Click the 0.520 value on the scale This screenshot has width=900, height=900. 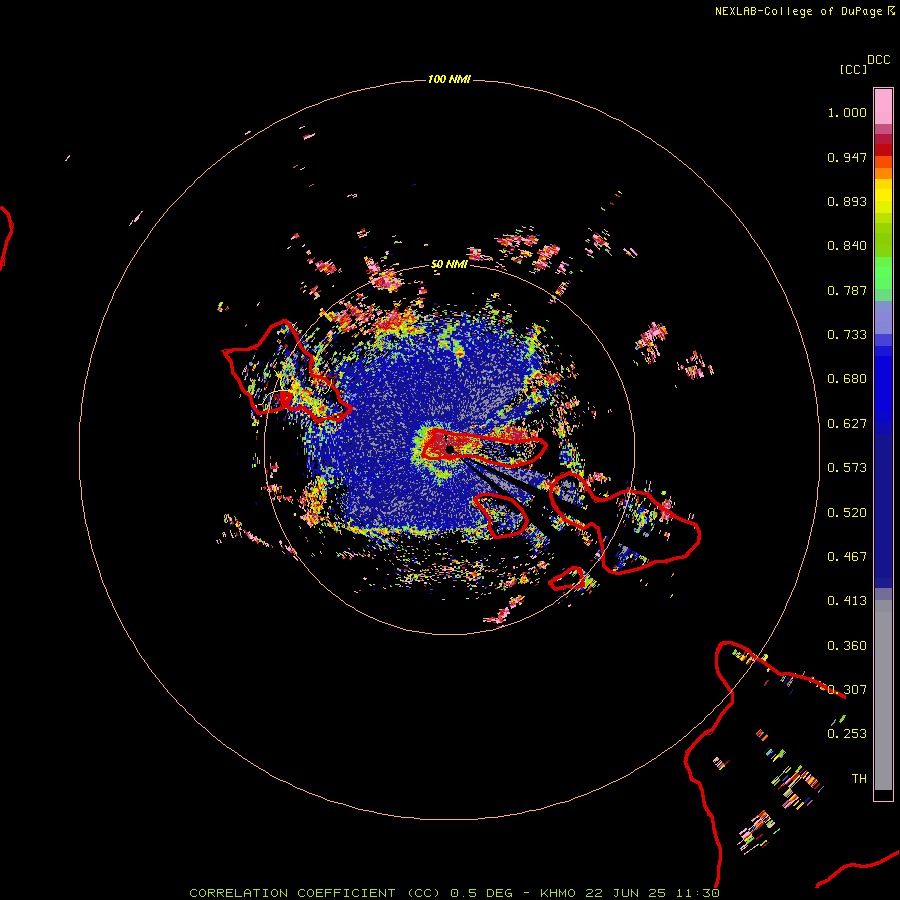pyautogui.click(x=847, y=513)
